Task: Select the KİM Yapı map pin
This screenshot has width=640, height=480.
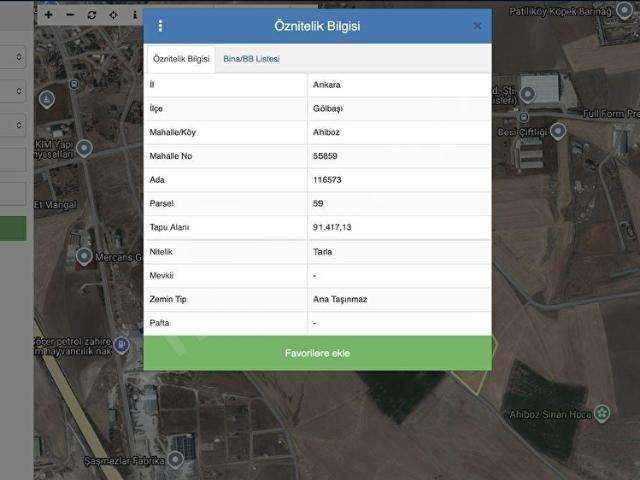Action: point(84,149)
